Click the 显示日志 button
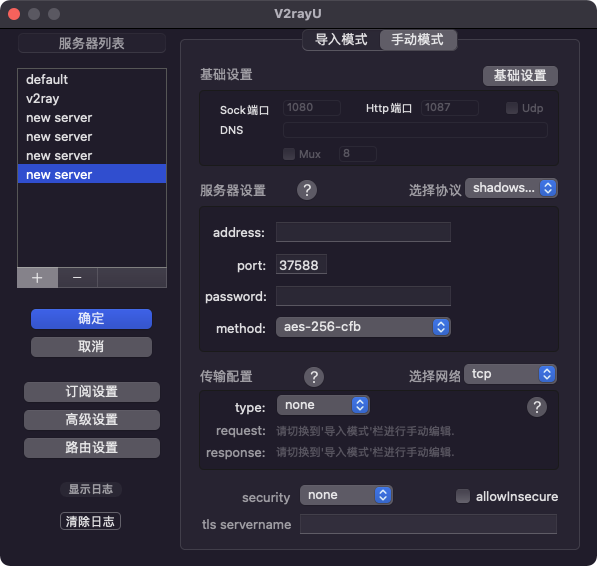Image resolution: width=597 pixels, height=566 pixels. click(91, 489)
